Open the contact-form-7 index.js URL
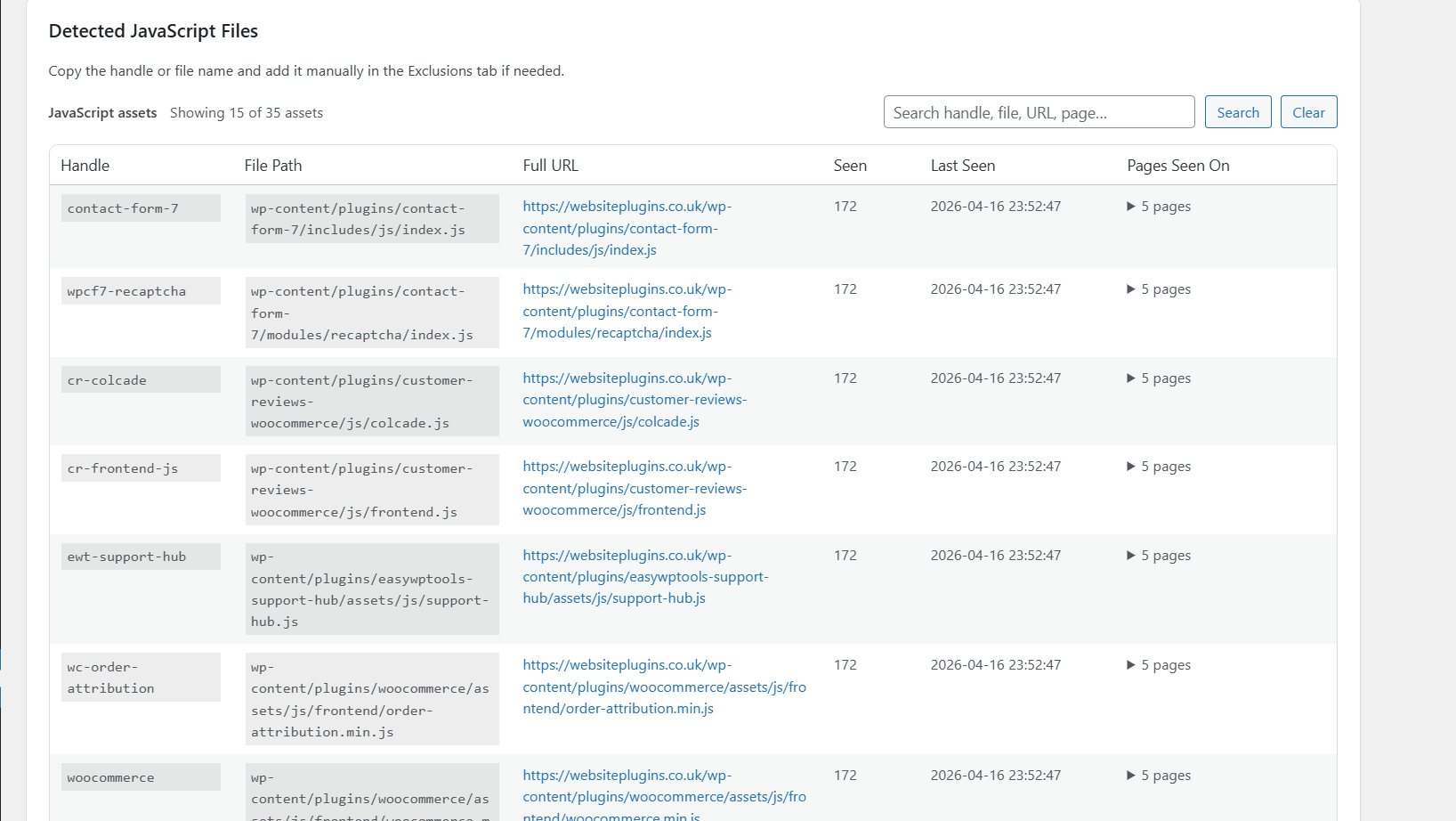 tap(627, 228)
